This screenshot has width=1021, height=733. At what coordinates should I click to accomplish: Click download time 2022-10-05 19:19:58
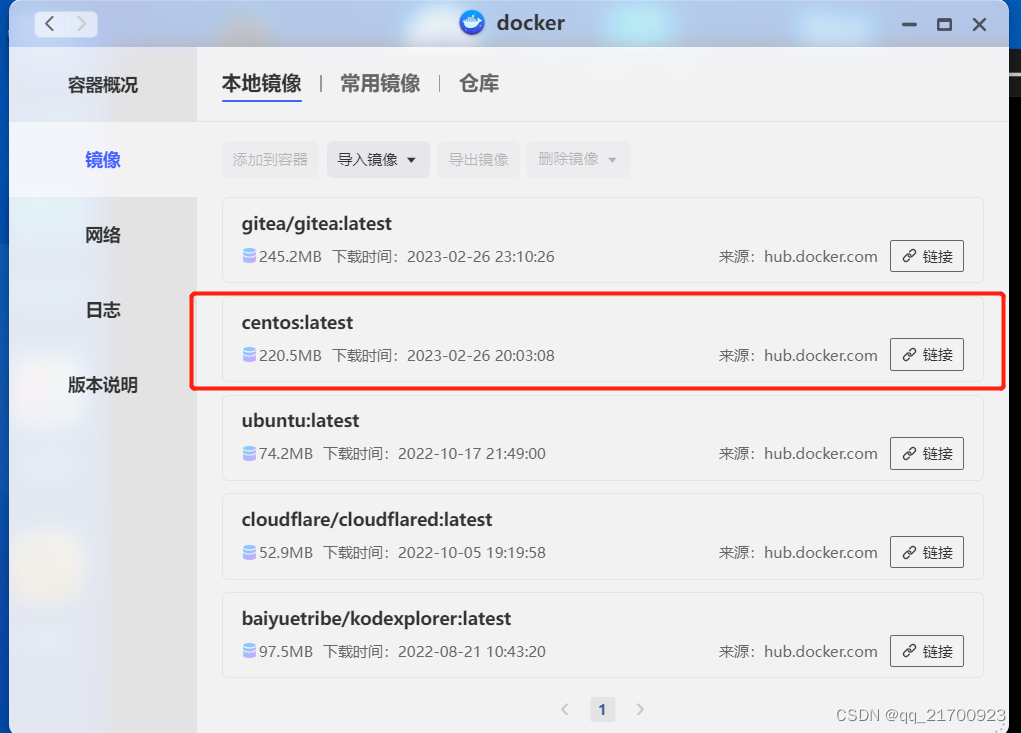[472, 553]
